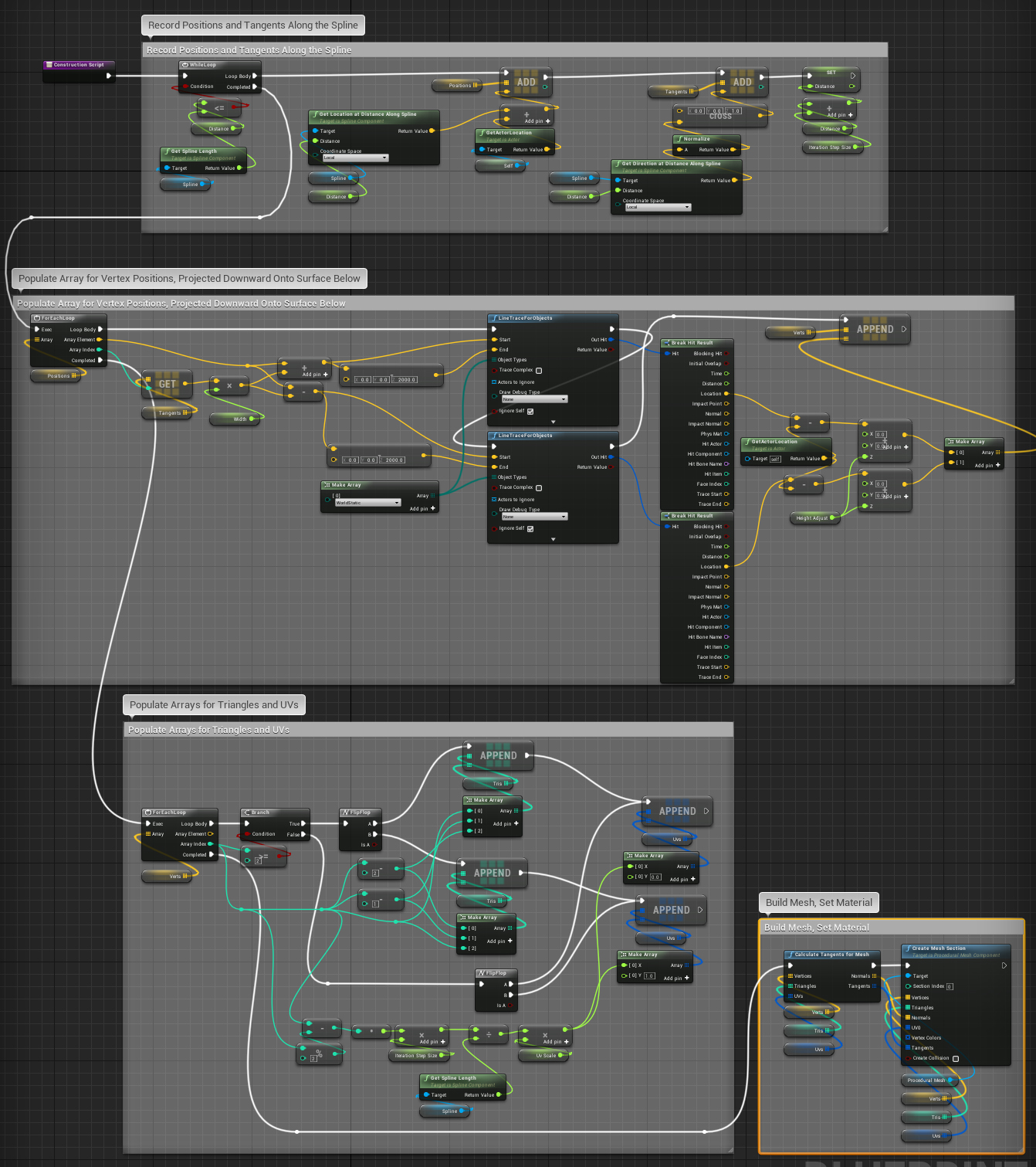Click Add pin below the Positions ADD node

[x=537, y=121]
